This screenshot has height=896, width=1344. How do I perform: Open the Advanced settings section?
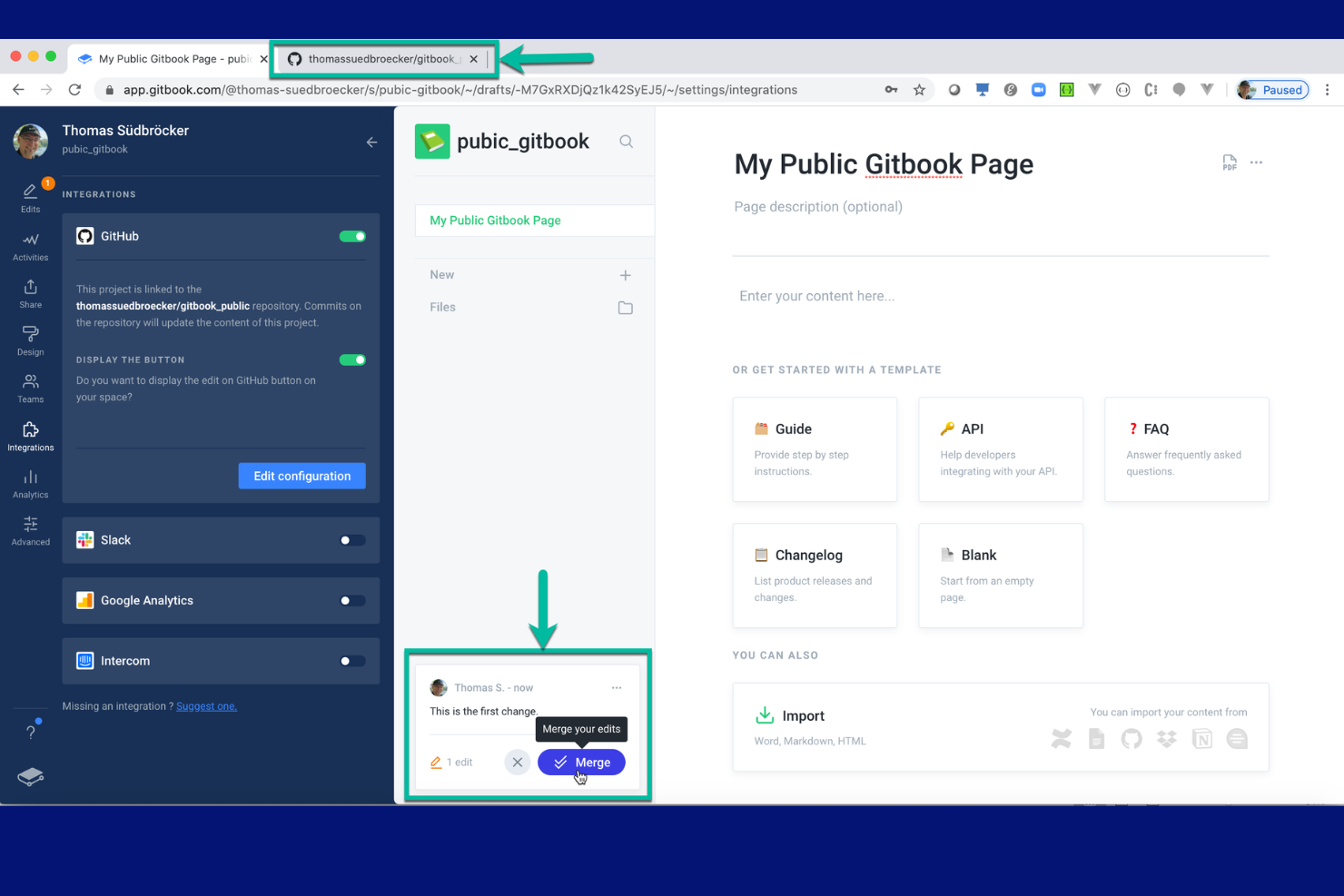(x=30, y=531)
